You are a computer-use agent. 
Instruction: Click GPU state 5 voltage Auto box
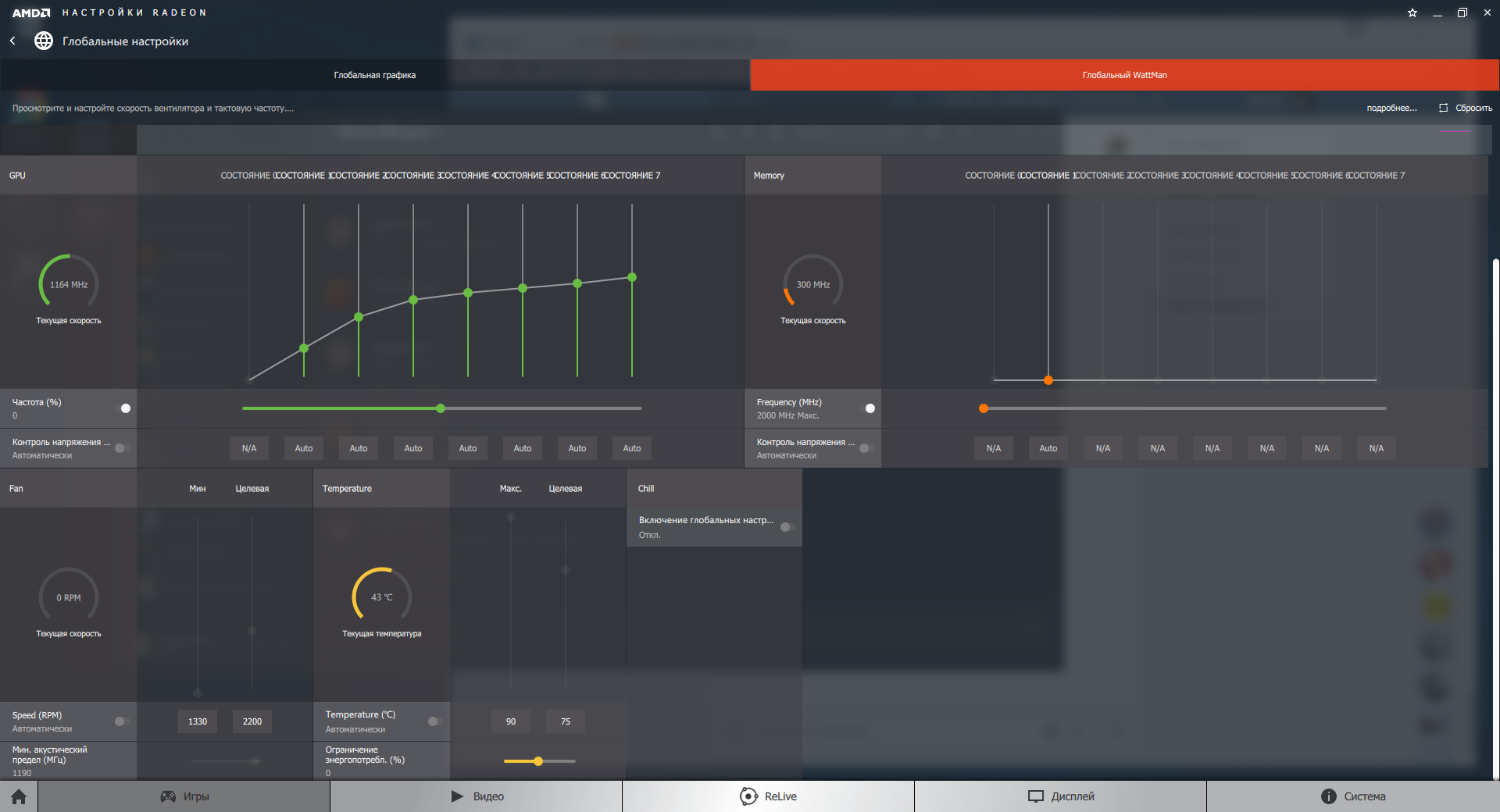(523, 448)
